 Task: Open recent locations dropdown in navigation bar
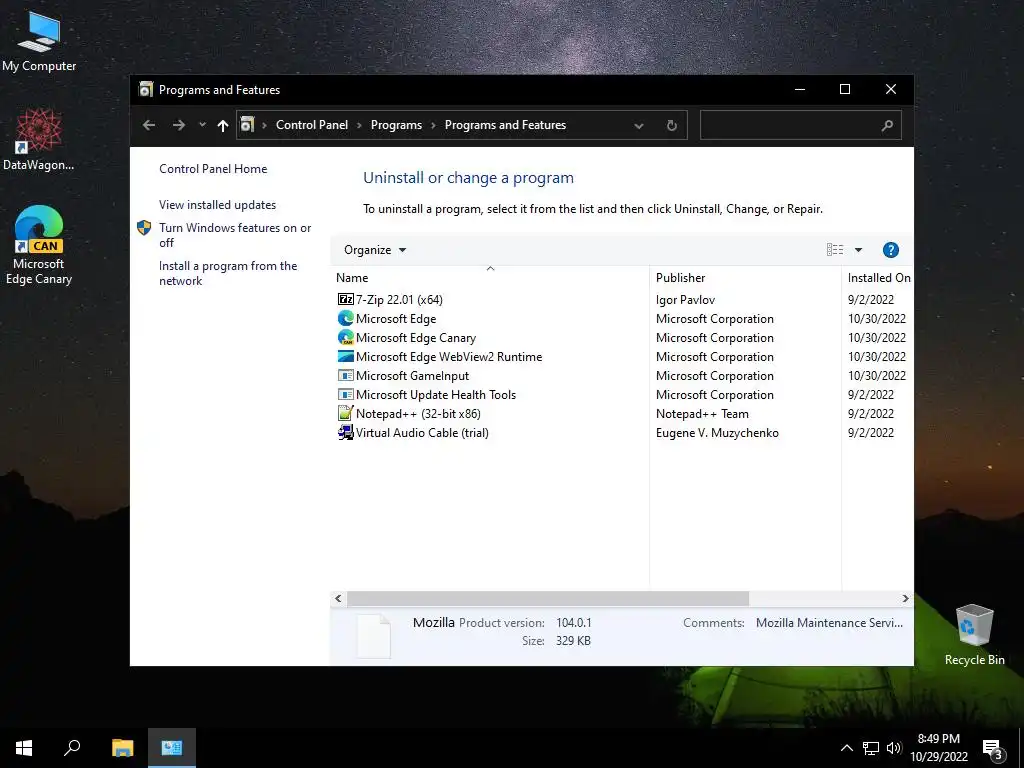point(202,125)
